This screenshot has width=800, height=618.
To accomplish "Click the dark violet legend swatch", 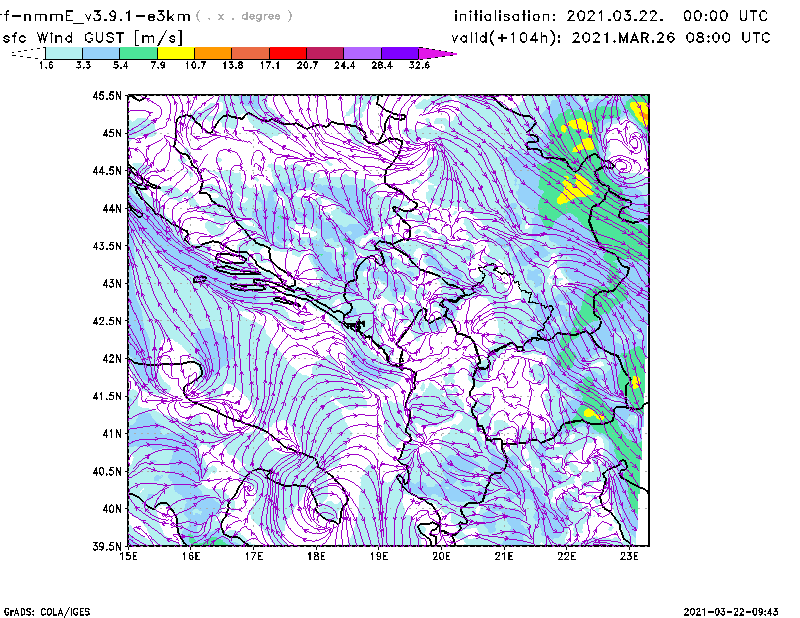I will (x=400, y=52).
